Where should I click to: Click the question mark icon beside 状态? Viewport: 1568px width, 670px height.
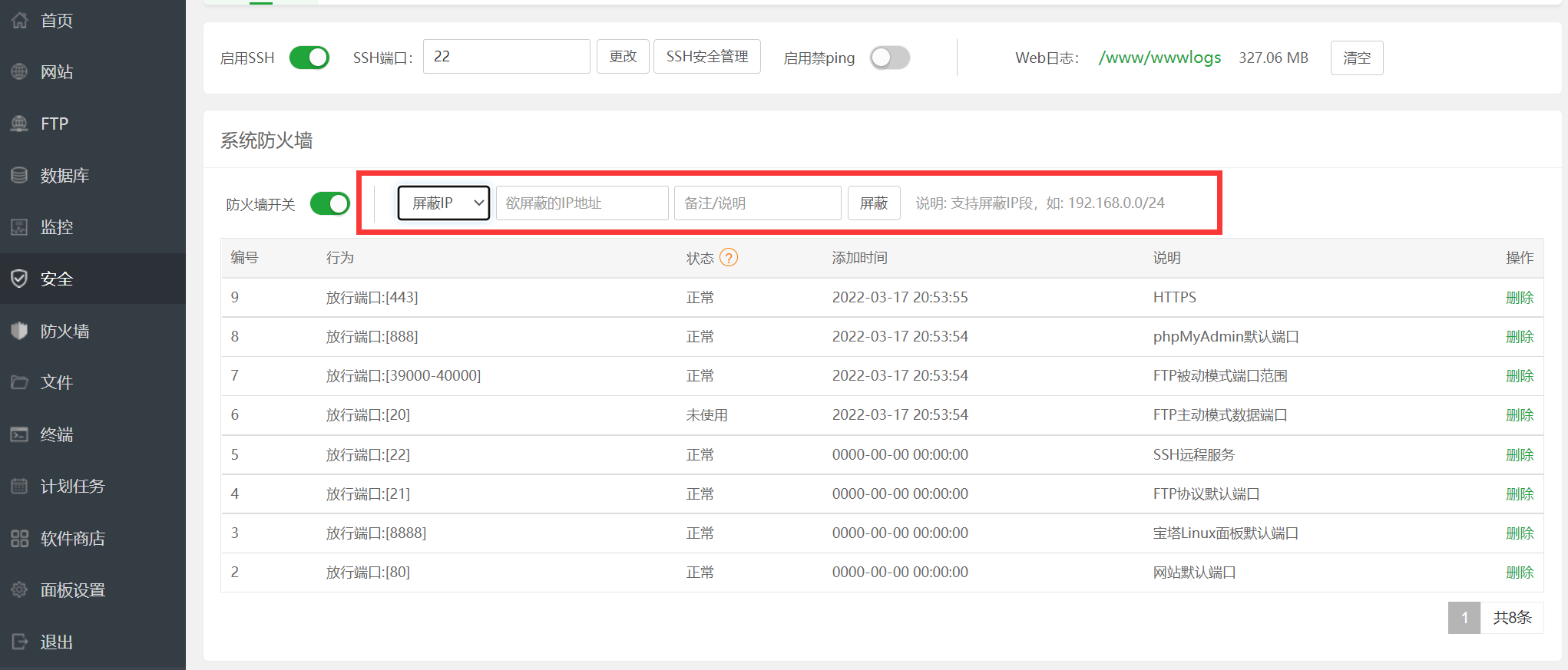tap(729, 258)
